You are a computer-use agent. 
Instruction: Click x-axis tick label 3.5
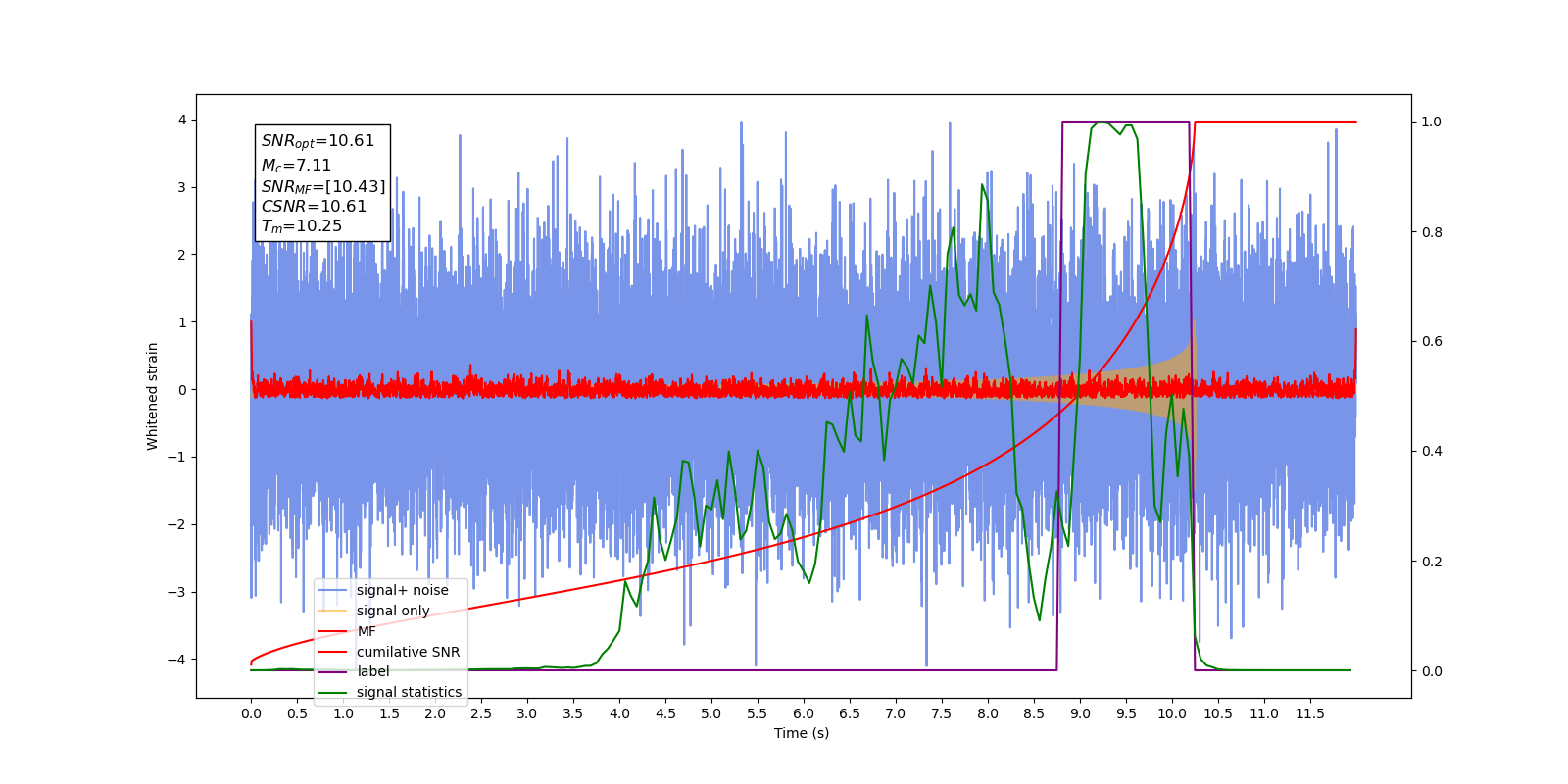click(x=573, y=713)
